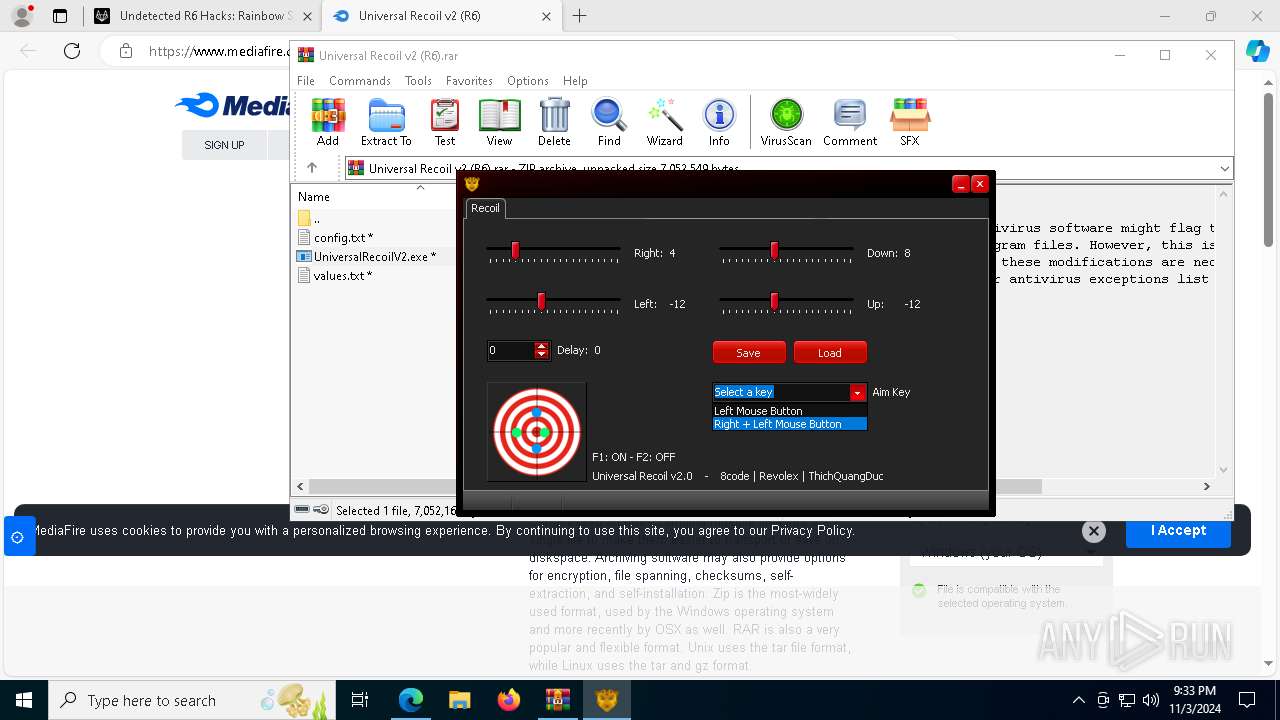Image resolution: width=1280 pixels, height=720 pixels.
Task: Run the Test archive tool
Action: click(445, 122)
